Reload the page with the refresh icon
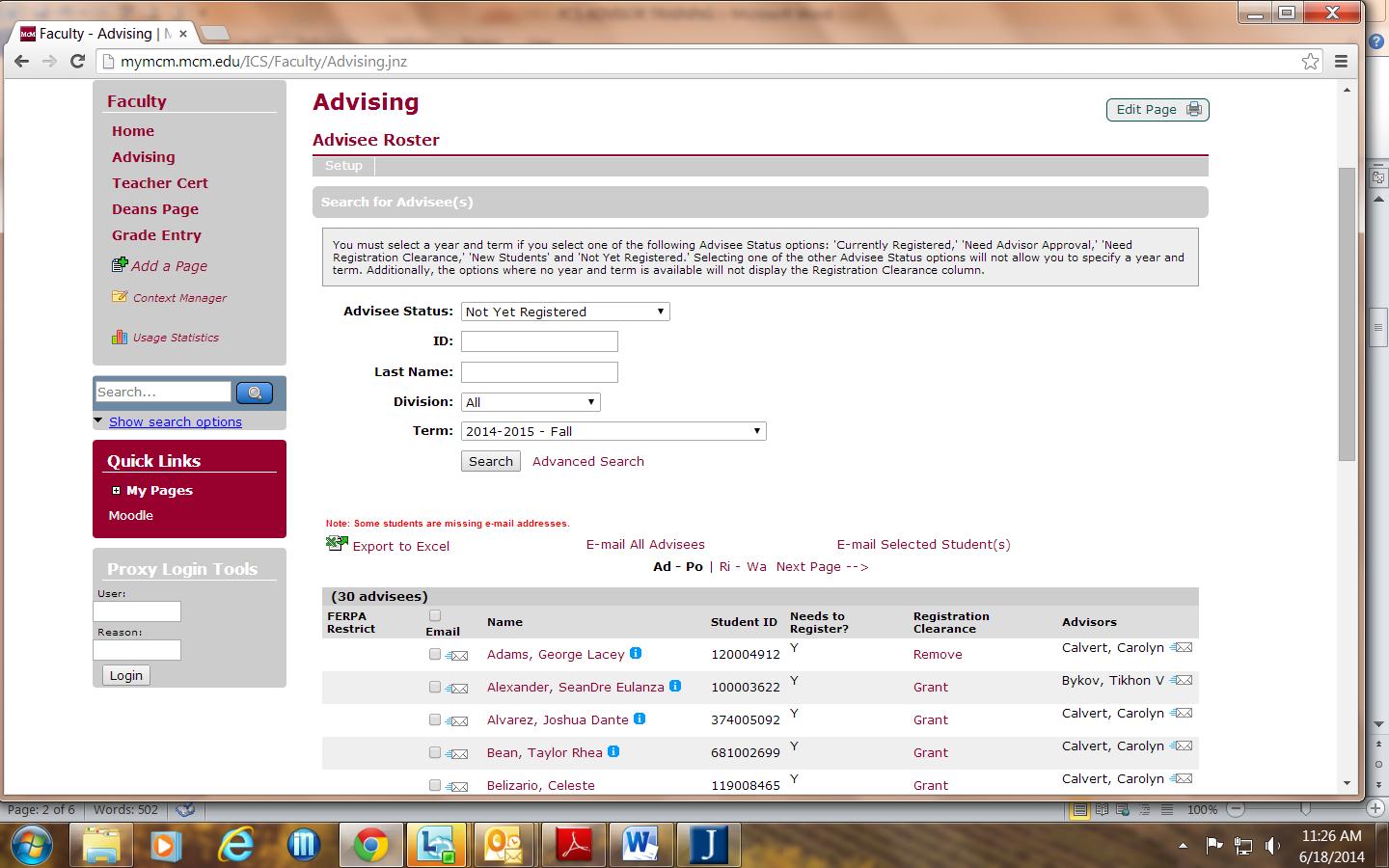The image size is (1389, 868). (78, 62)
